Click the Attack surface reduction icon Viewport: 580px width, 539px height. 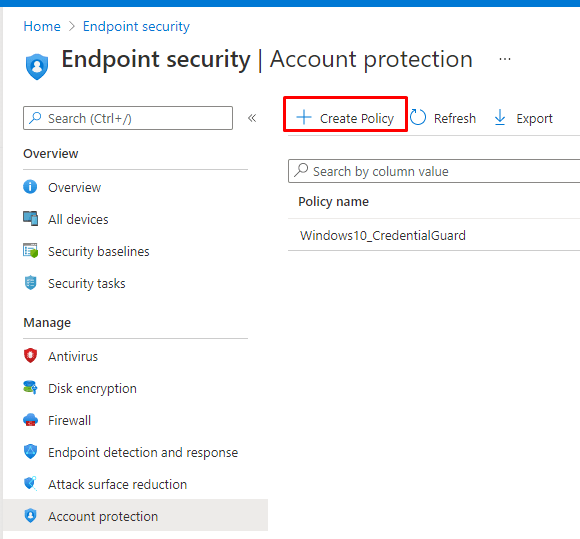(30, 484)
